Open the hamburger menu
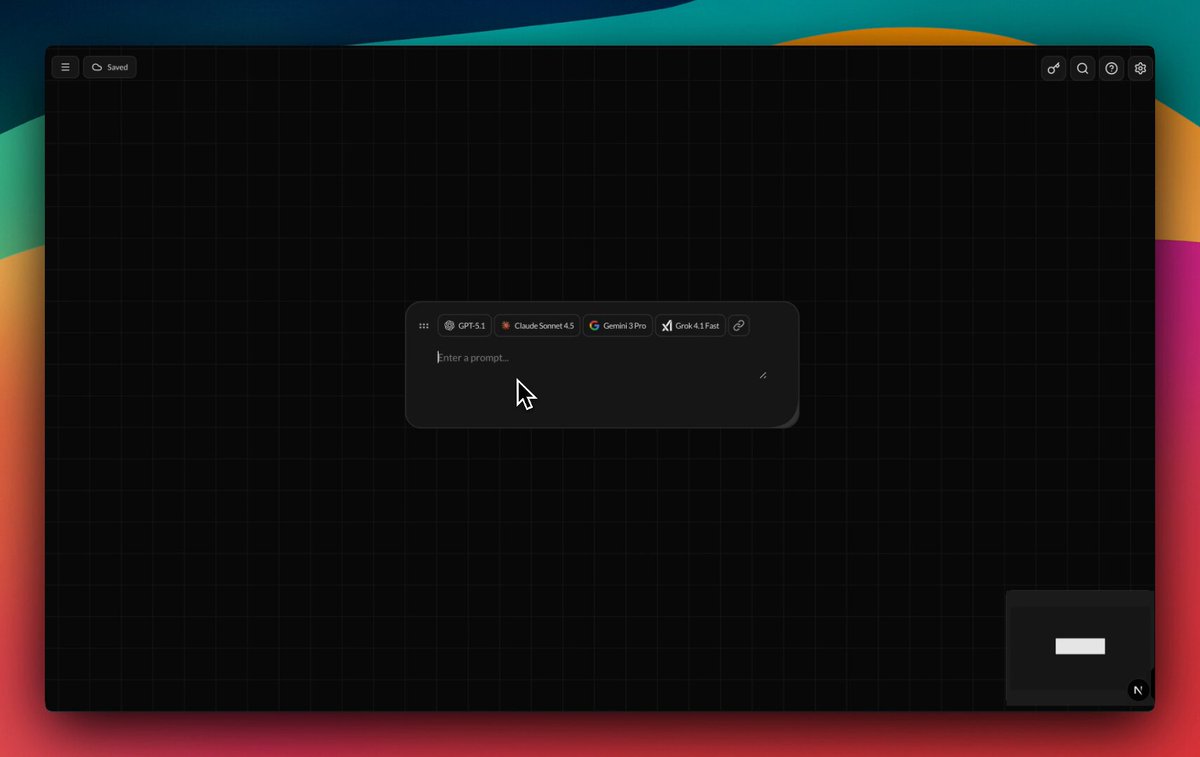Viewport: 1200px width, 757px height. click(65, 67)
